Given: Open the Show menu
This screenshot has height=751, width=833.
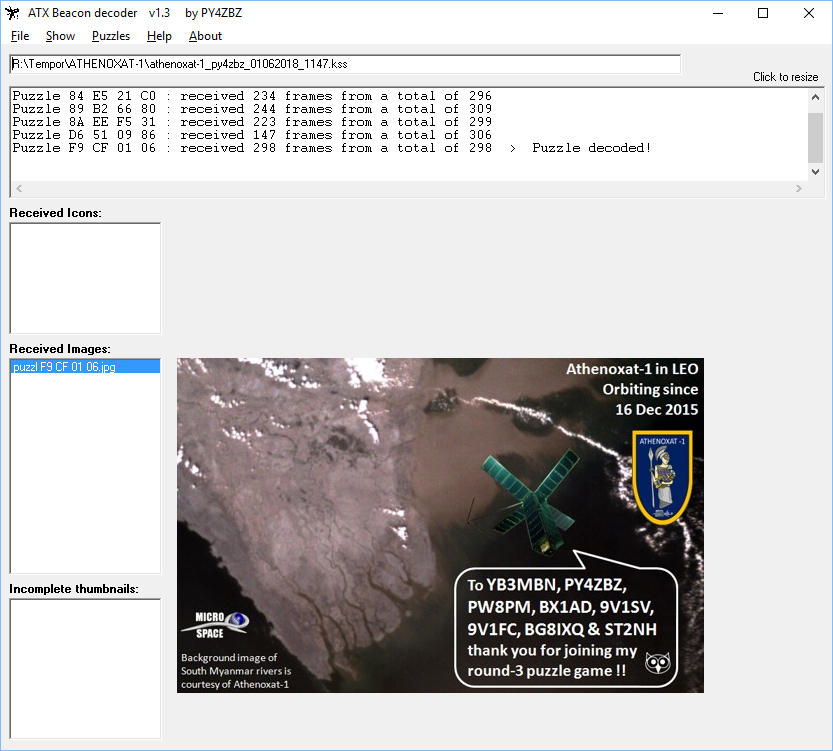Looking at the screenshot, I should 61,36.
